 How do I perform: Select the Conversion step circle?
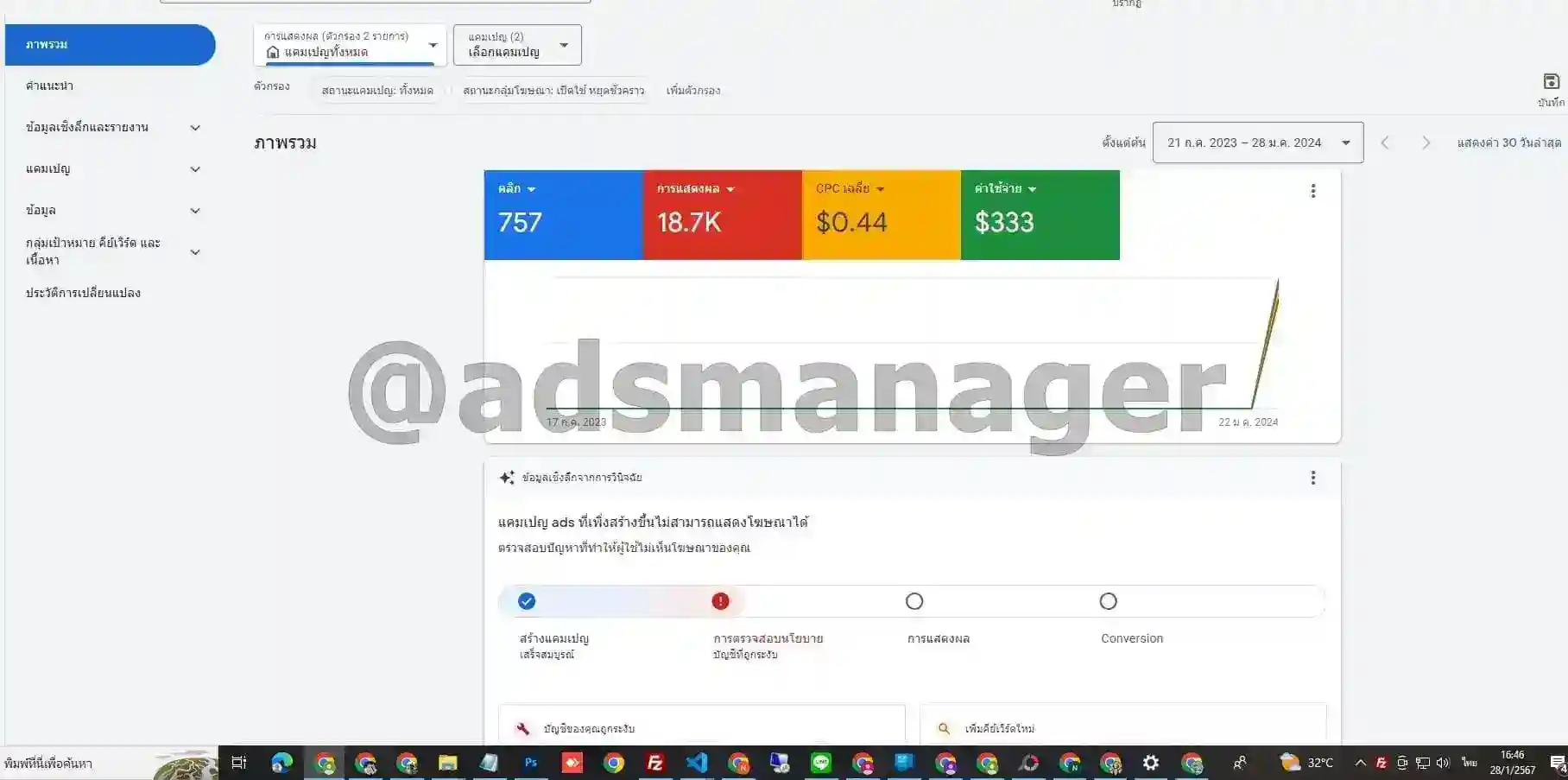(1108, 600)
